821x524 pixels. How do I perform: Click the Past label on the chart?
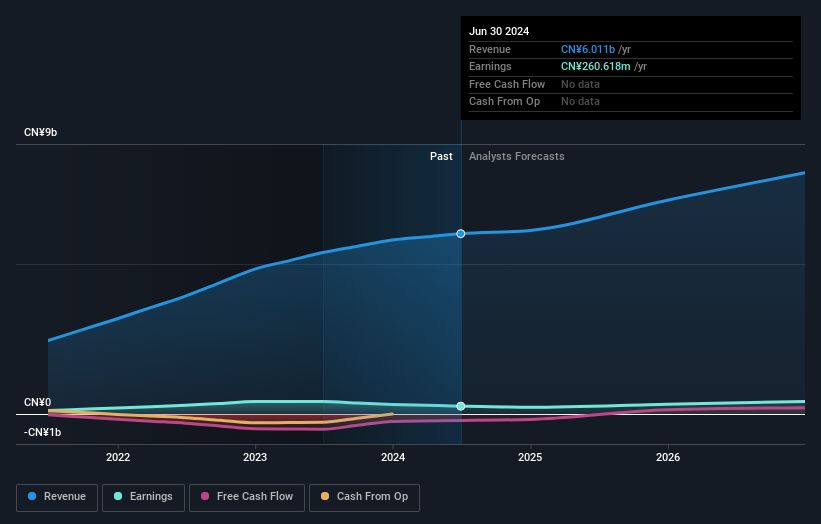coord(441,157)
